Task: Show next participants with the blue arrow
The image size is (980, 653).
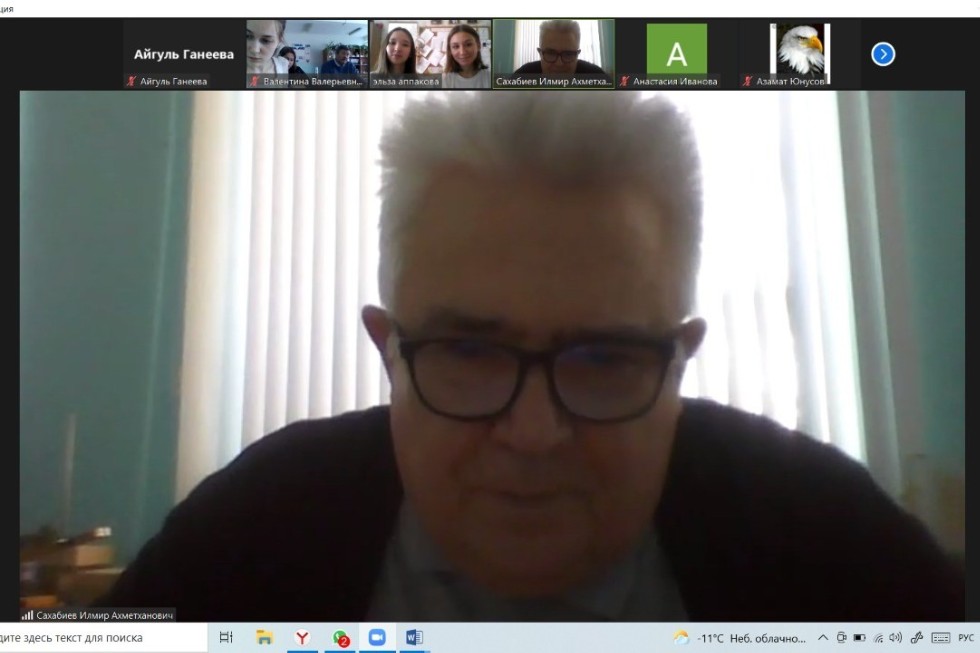Action: (883, 54)
